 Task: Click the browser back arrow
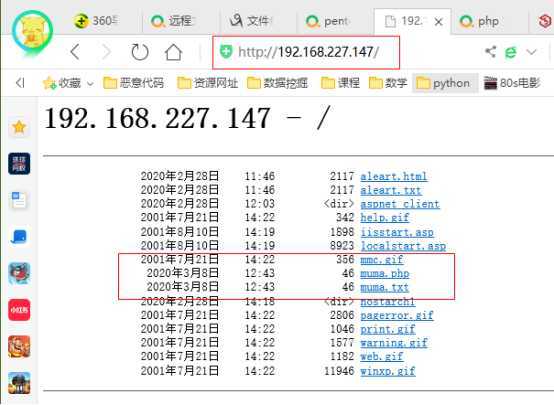75,52
